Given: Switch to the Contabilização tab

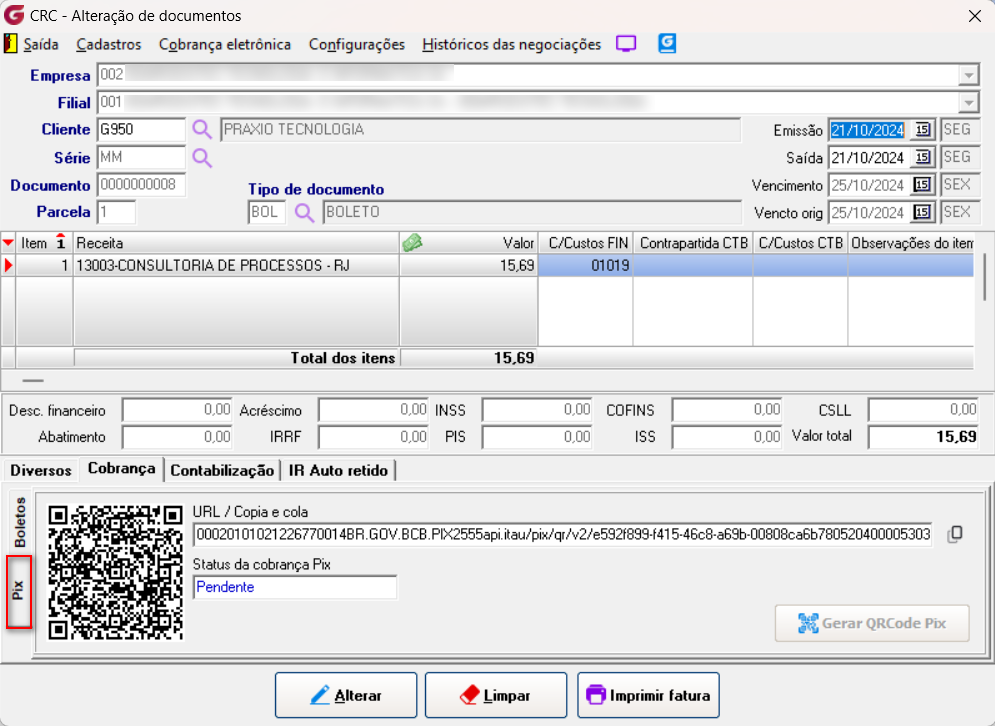Looking at the screenshot, I should pos(222,470).
